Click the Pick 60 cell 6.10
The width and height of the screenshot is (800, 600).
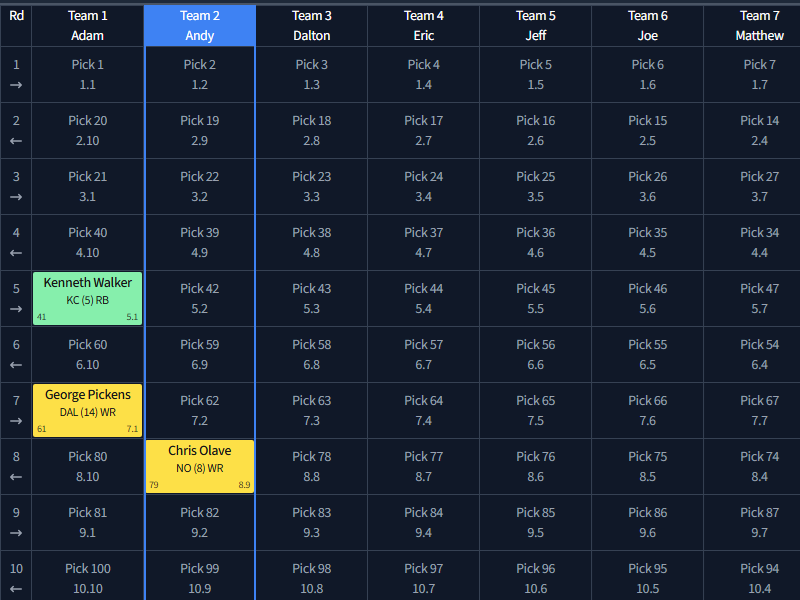tap(88, 355)
